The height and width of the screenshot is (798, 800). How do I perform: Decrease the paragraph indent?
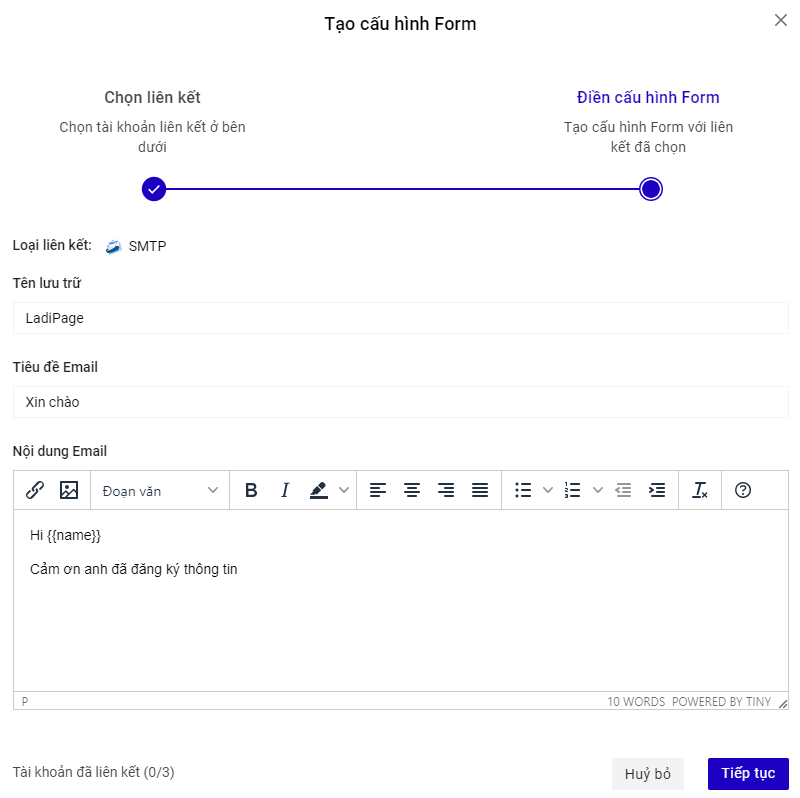(x=623, y=490)
